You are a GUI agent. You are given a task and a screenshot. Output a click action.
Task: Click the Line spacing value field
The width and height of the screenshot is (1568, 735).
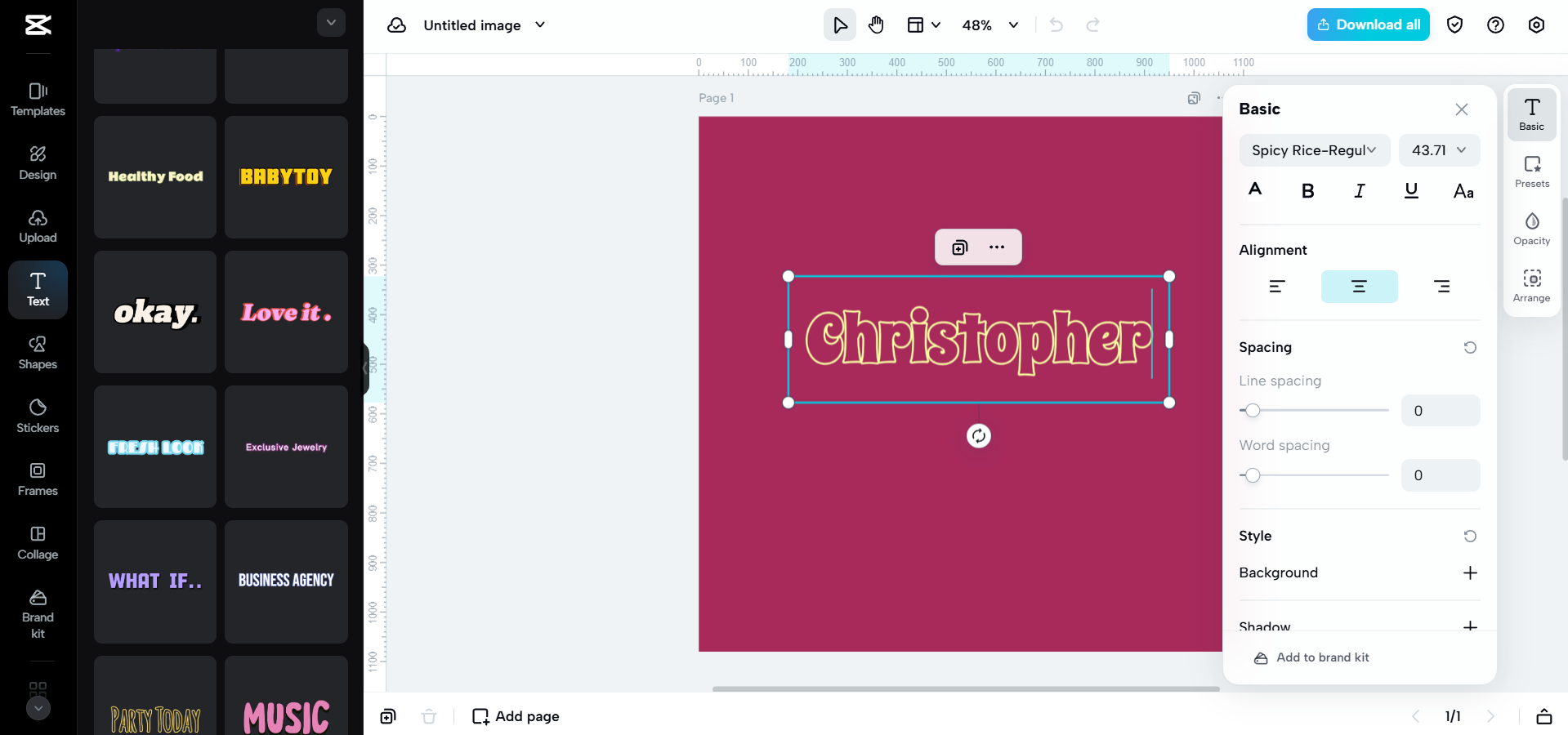(1441, 411)
